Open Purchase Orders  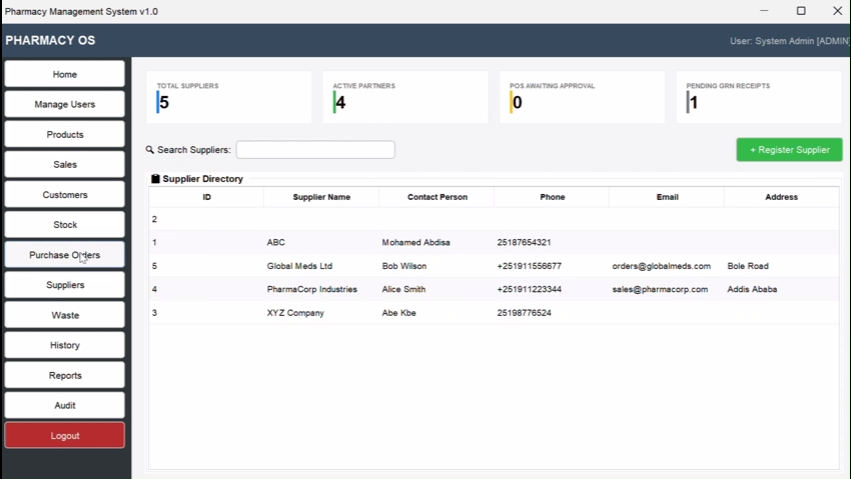[x=65, y=255]
